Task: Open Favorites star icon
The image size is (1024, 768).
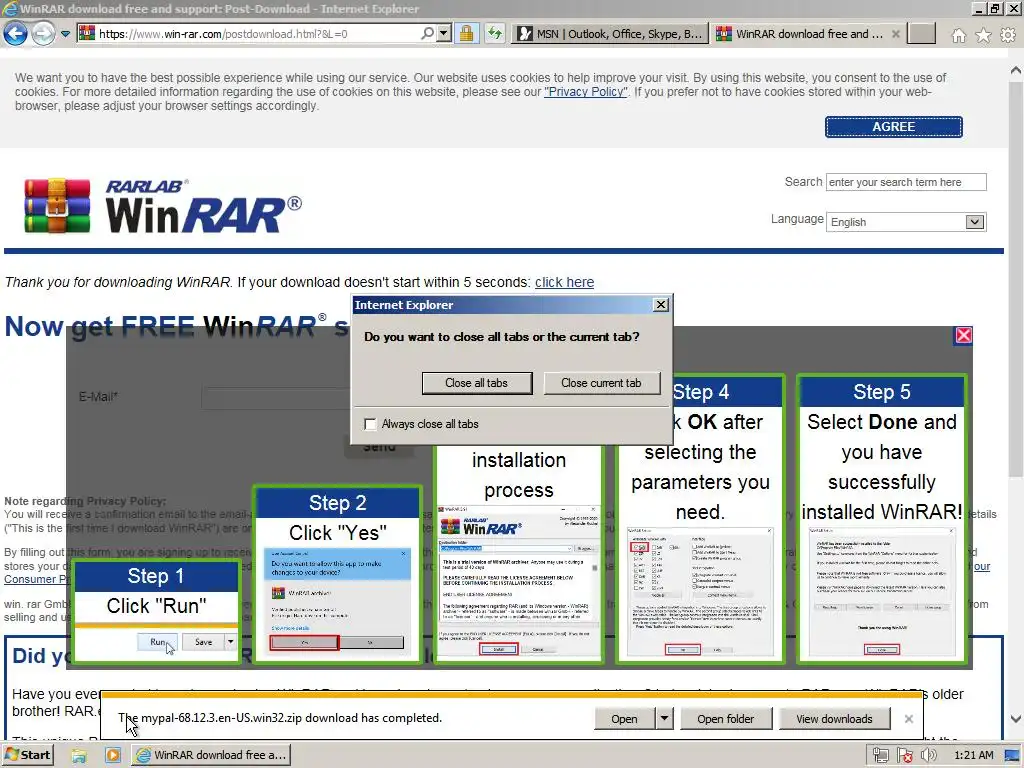Action: coord(983,35)
